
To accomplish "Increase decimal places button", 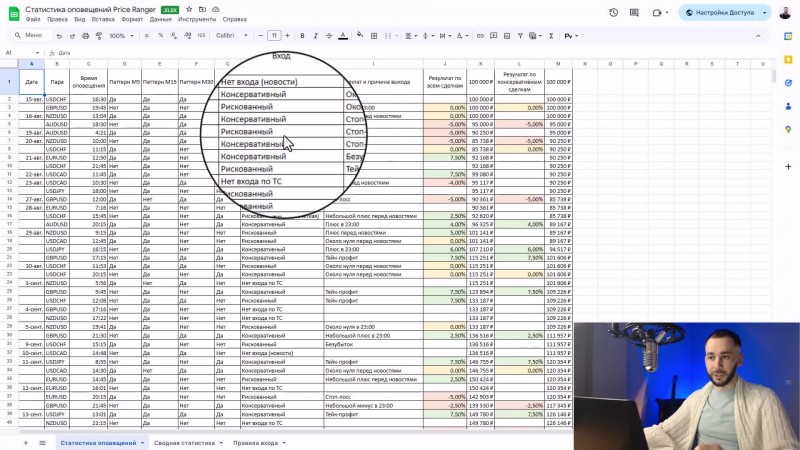I will point(187,36).
